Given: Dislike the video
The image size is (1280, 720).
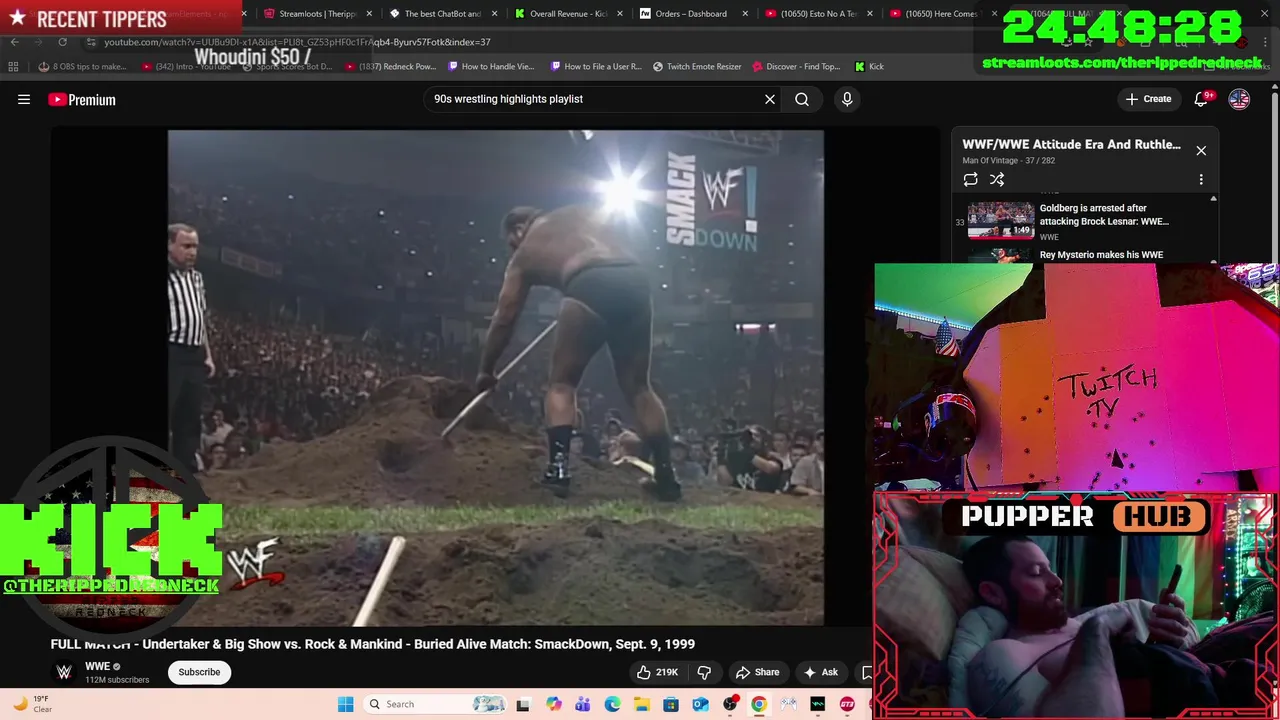Looking at the screenshot, I should pyautogui.click(x=704, y=672).
